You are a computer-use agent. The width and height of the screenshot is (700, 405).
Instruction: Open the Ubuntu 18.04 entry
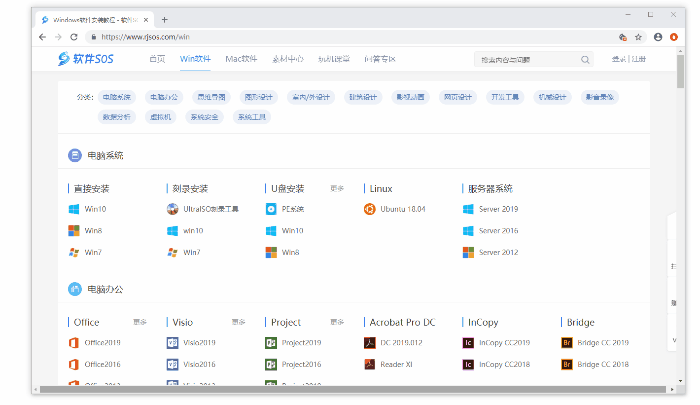click(395, 209)
